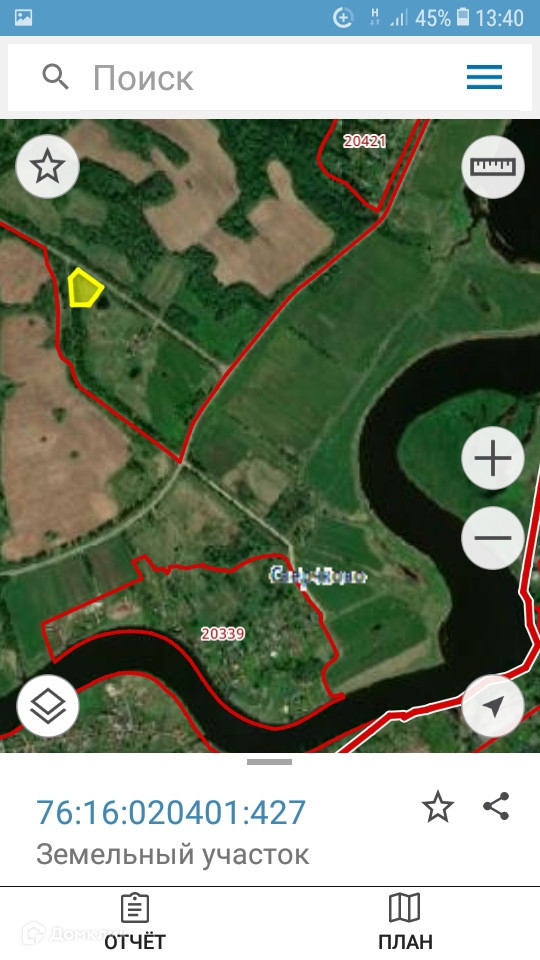The image size is (540, 960).
Task: Zoom in with the plus button
Action: [493, 458]
